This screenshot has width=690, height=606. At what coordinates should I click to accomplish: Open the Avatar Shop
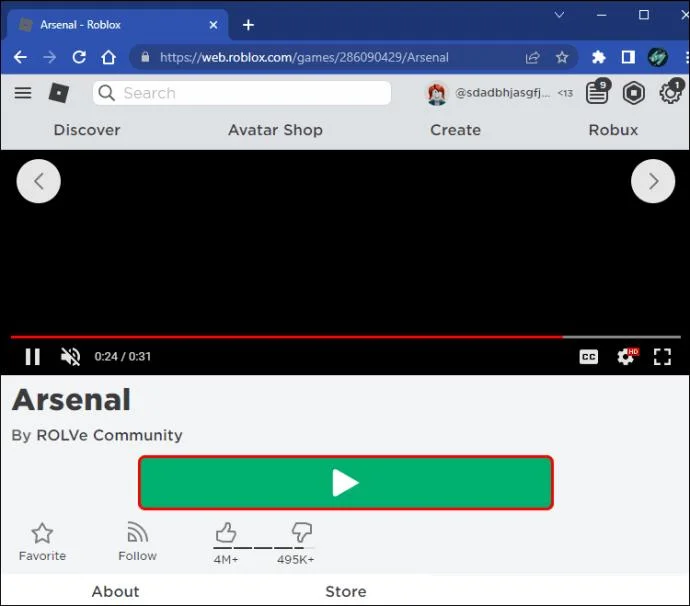275,130
